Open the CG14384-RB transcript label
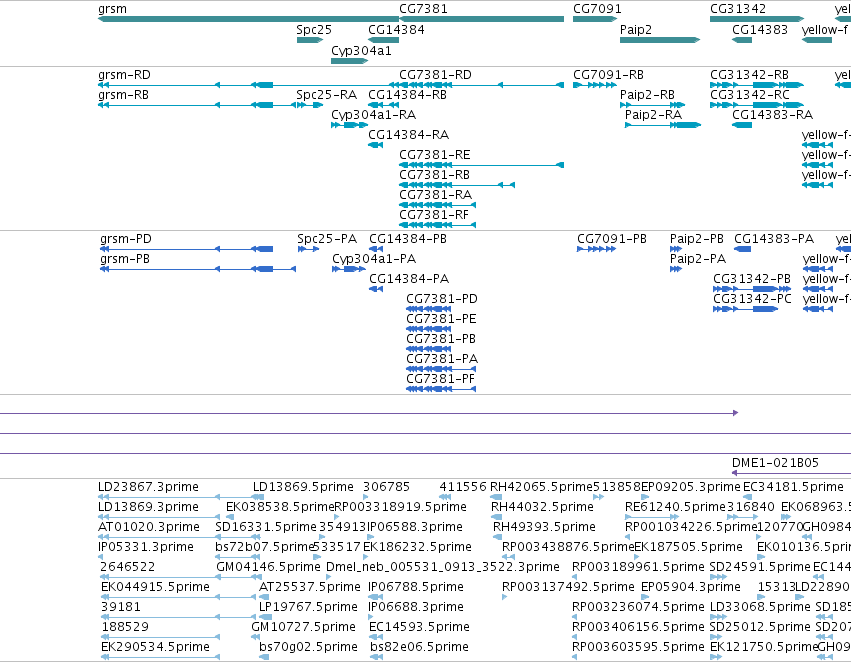This screenshot has height=662, width=851. coord(407,95)
